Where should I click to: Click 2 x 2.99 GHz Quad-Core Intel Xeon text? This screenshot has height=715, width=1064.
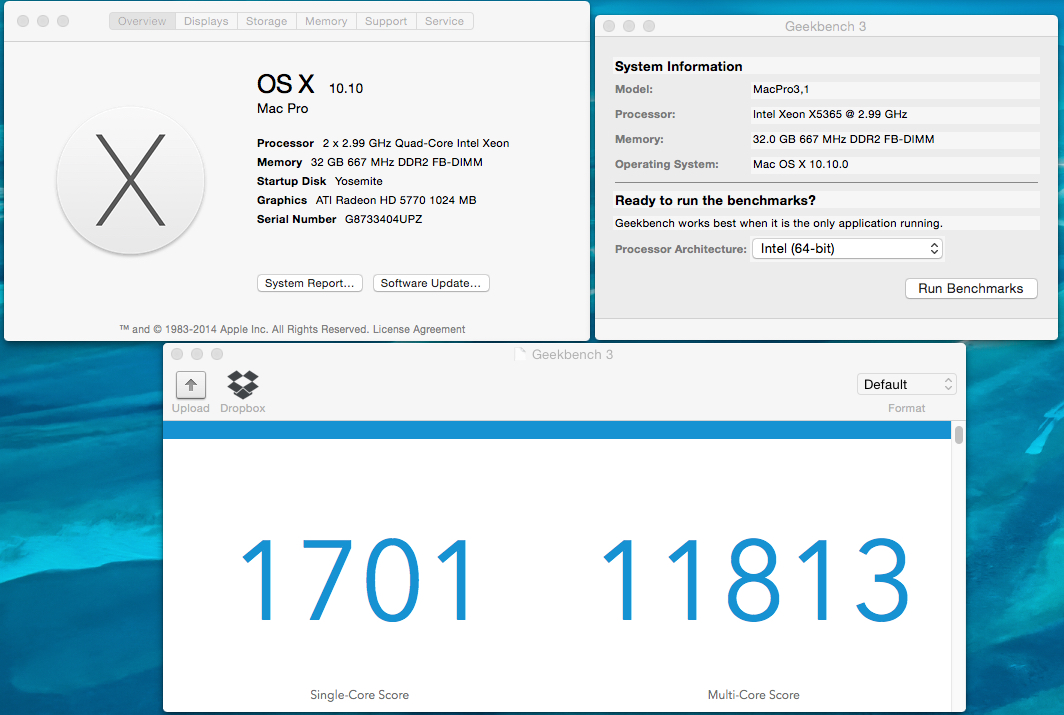[x=415, y=143]
